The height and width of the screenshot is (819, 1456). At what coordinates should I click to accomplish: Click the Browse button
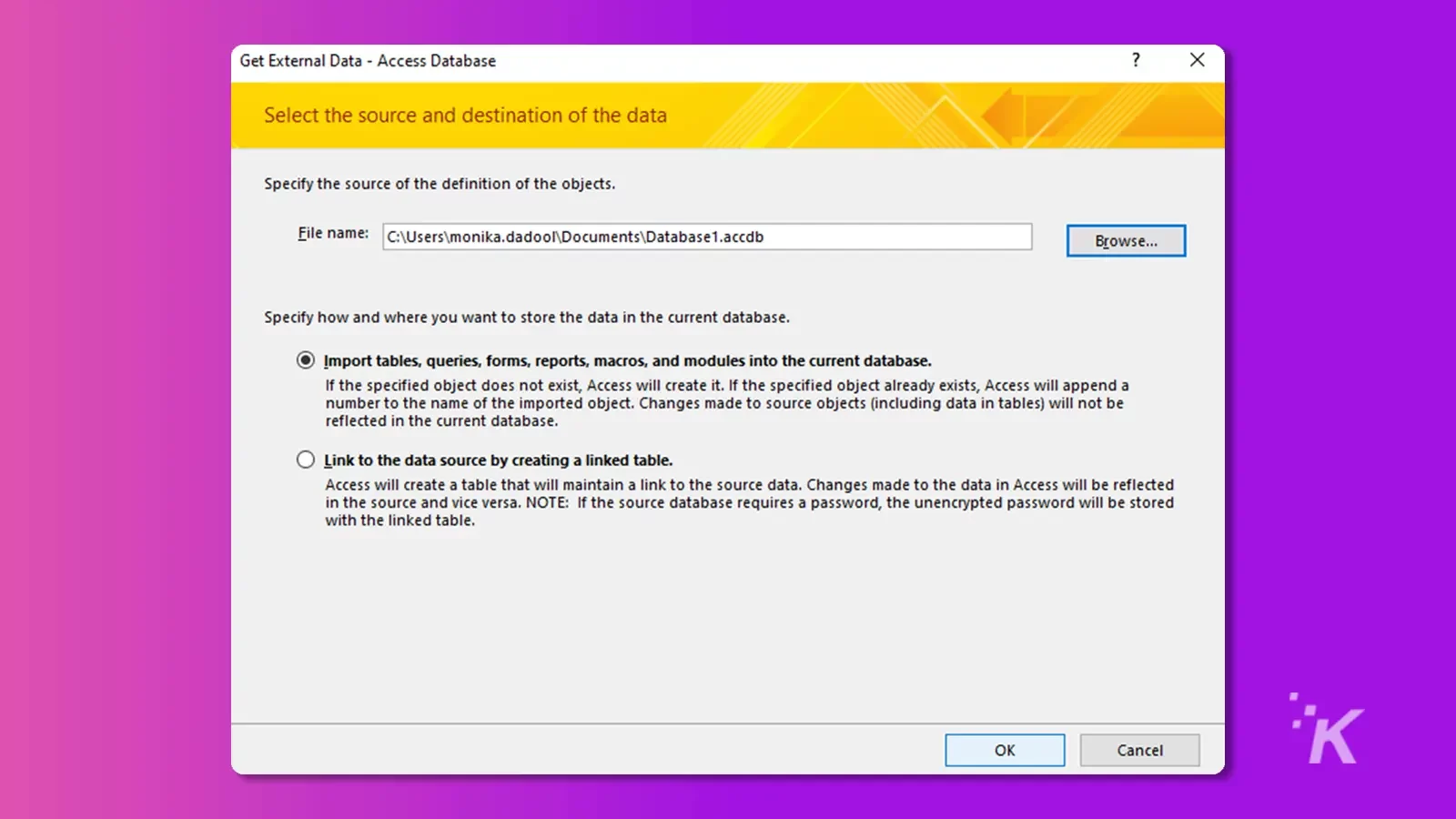1126,241
